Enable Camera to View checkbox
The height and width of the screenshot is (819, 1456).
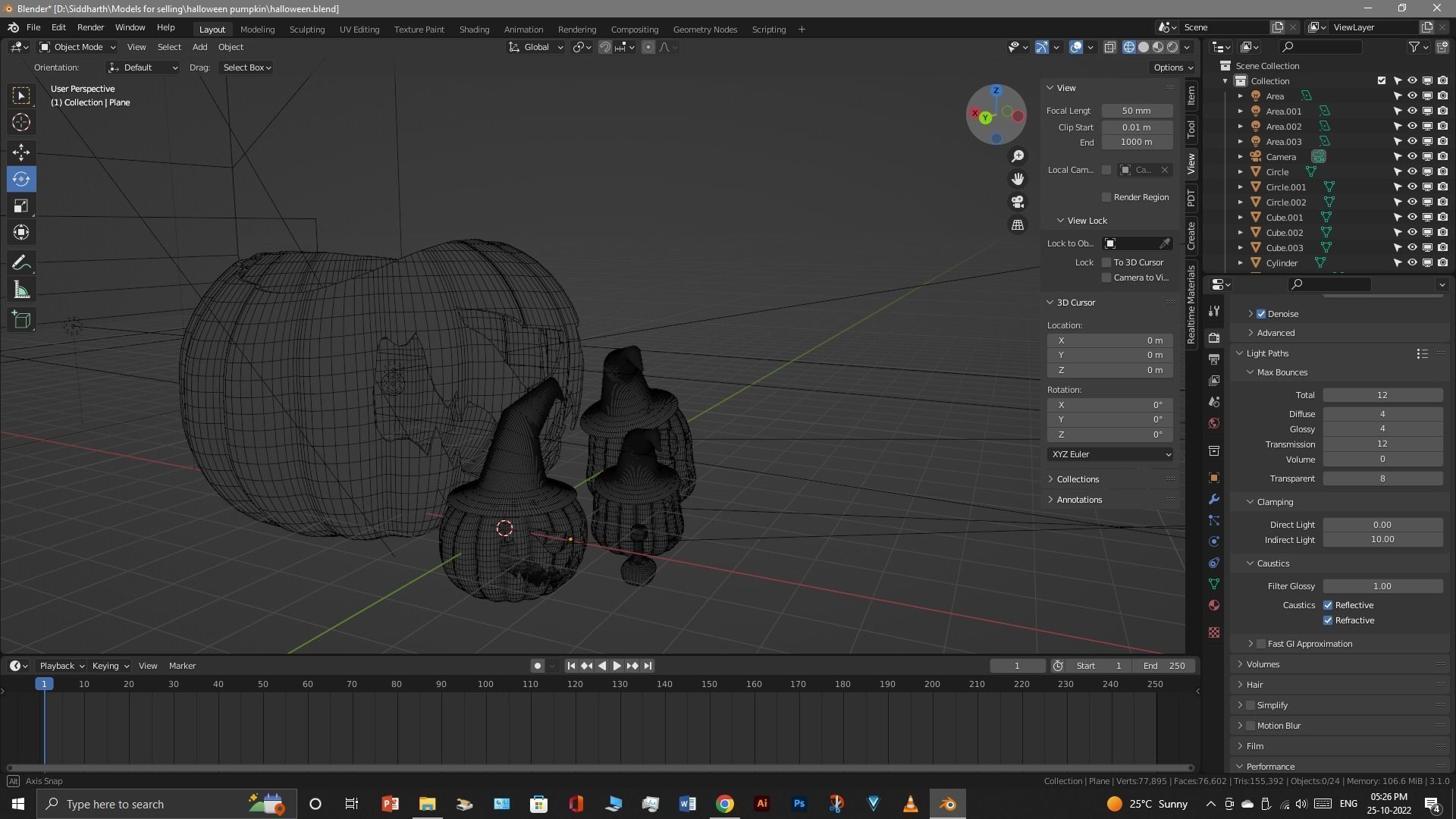pos(1106,278)
